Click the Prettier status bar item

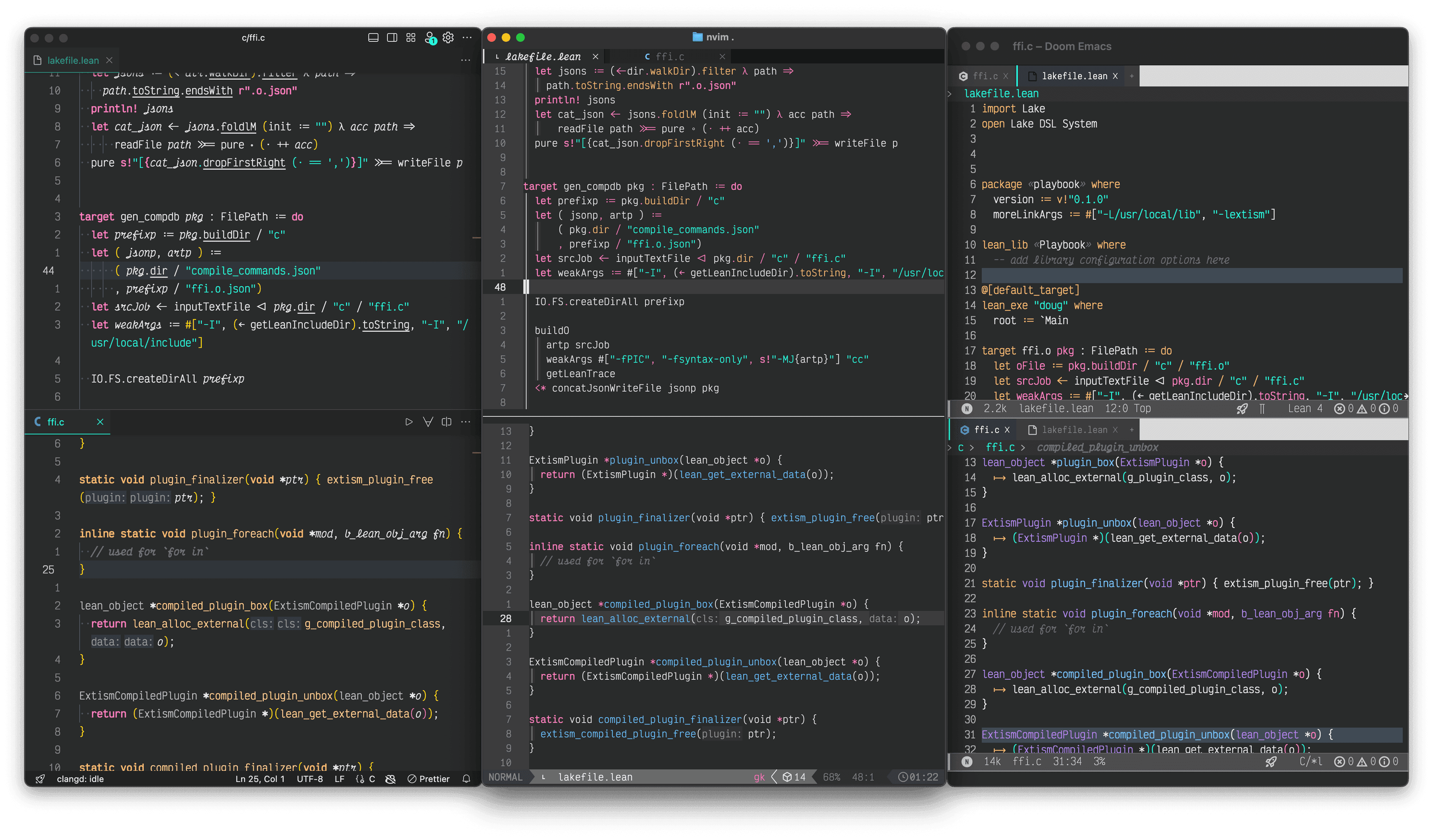pos(428,779)
